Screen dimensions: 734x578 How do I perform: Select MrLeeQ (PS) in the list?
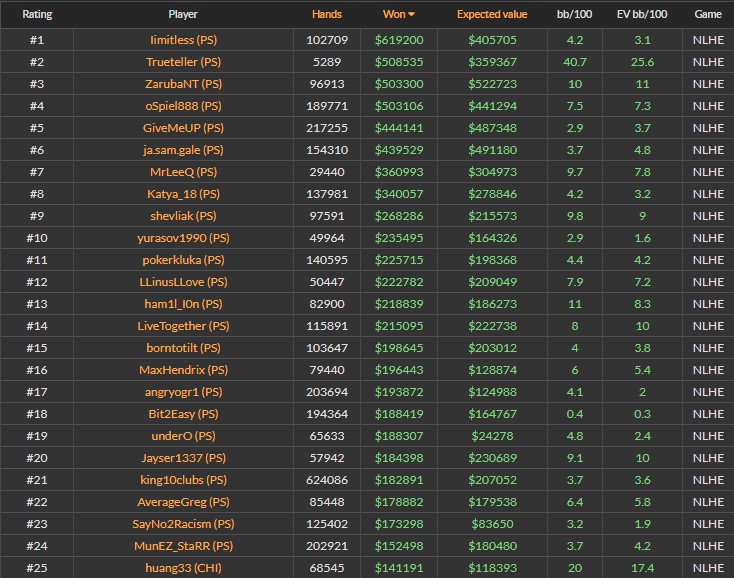pos(183,172)
